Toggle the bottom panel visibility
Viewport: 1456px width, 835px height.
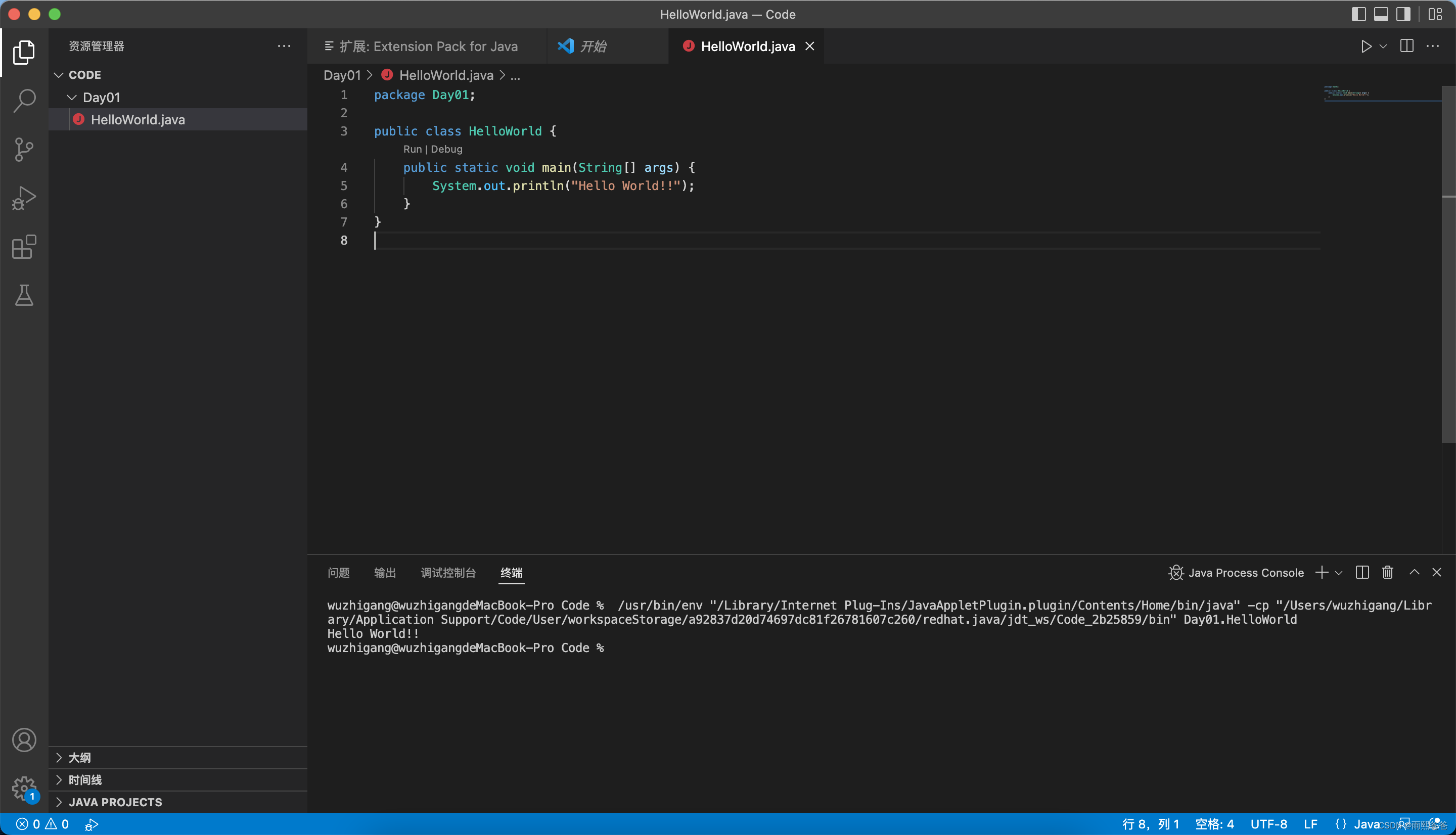point(1382,14)
